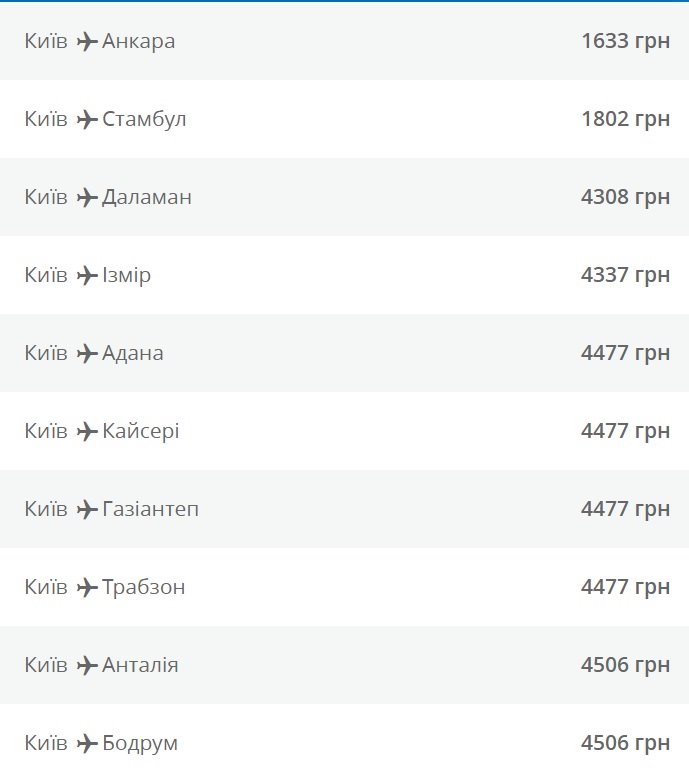The height and width of the screenshot is (776, 689).
Task: Click the 4477 грн price for Адана
Action: pyautogui.click(x=625, y=354)
